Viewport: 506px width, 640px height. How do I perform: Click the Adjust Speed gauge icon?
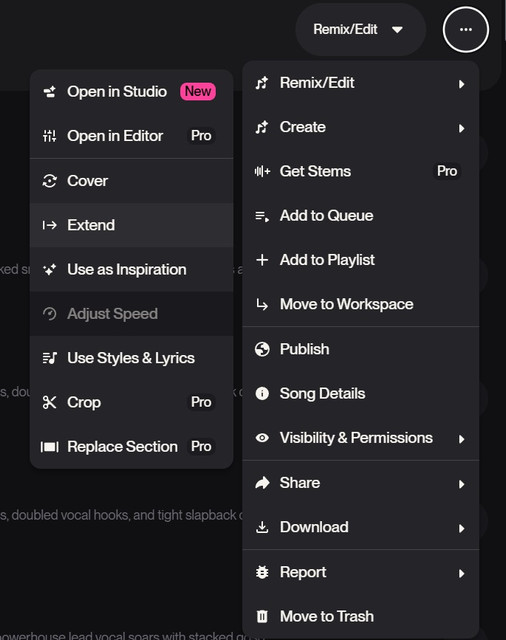(50, 314)
